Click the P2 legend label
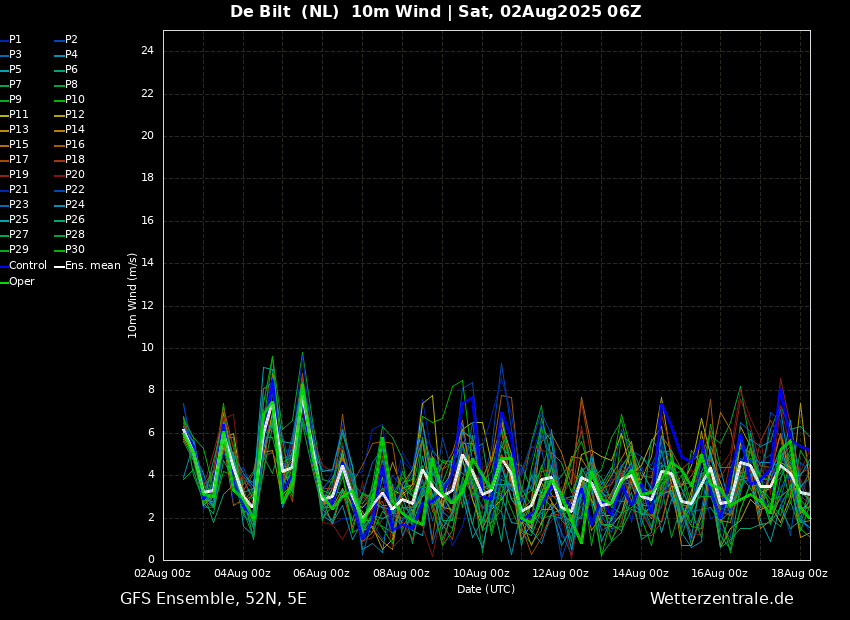 pos(71,40)
